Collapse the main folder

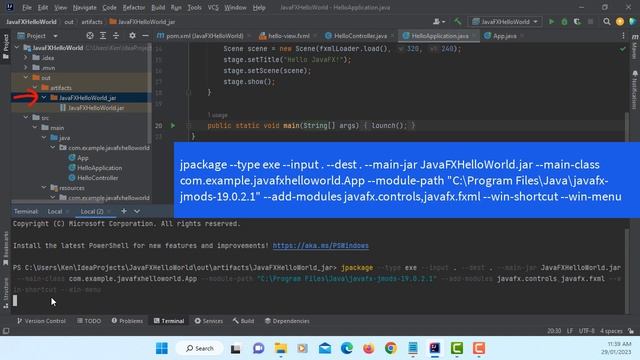point(35,128)
